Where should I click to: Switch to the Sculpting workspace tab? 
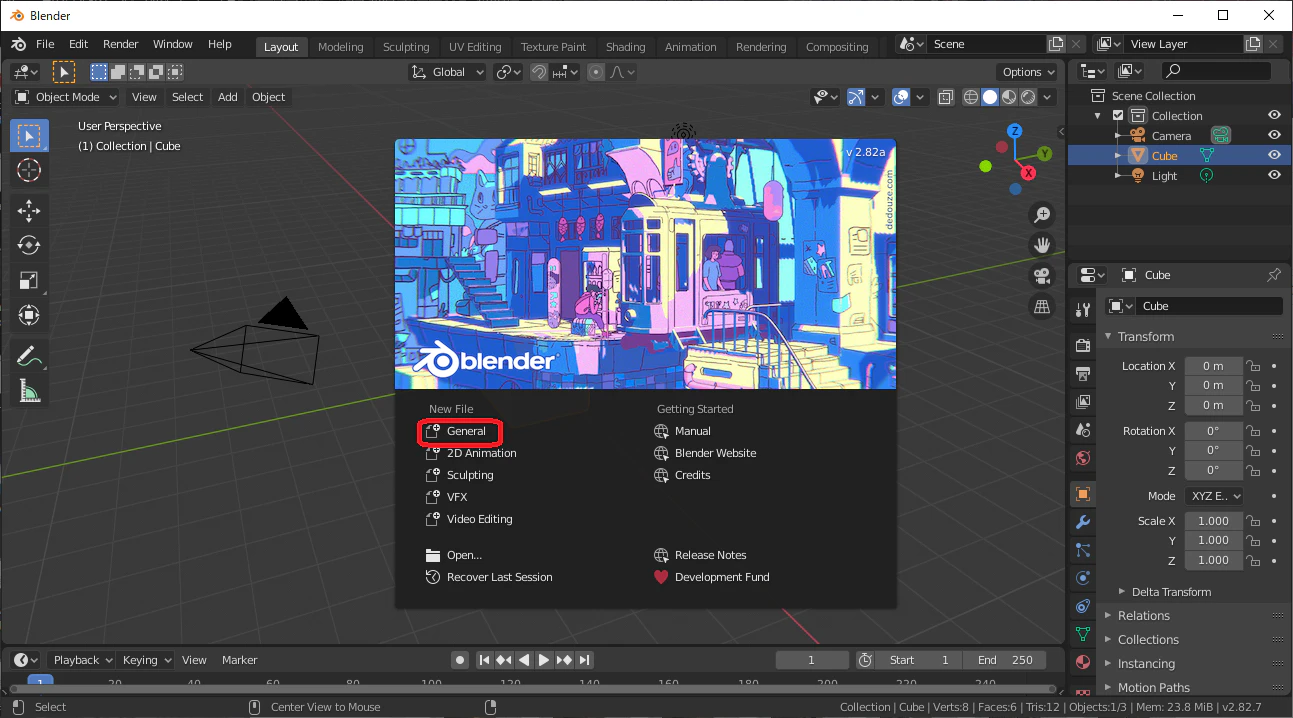point(406,47)
